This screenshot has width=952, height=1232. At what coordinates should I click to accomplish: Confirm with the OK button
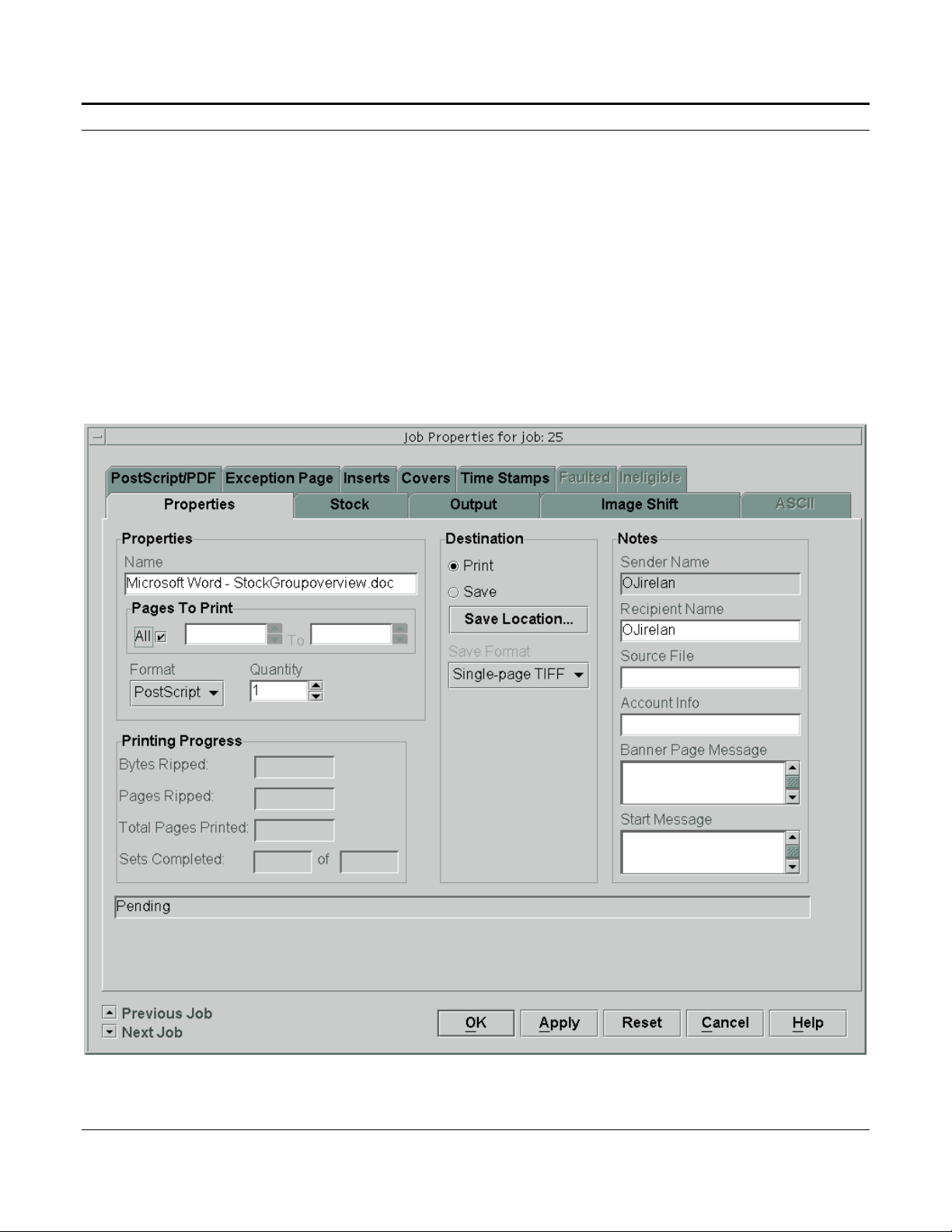[x=476, y=1023]
